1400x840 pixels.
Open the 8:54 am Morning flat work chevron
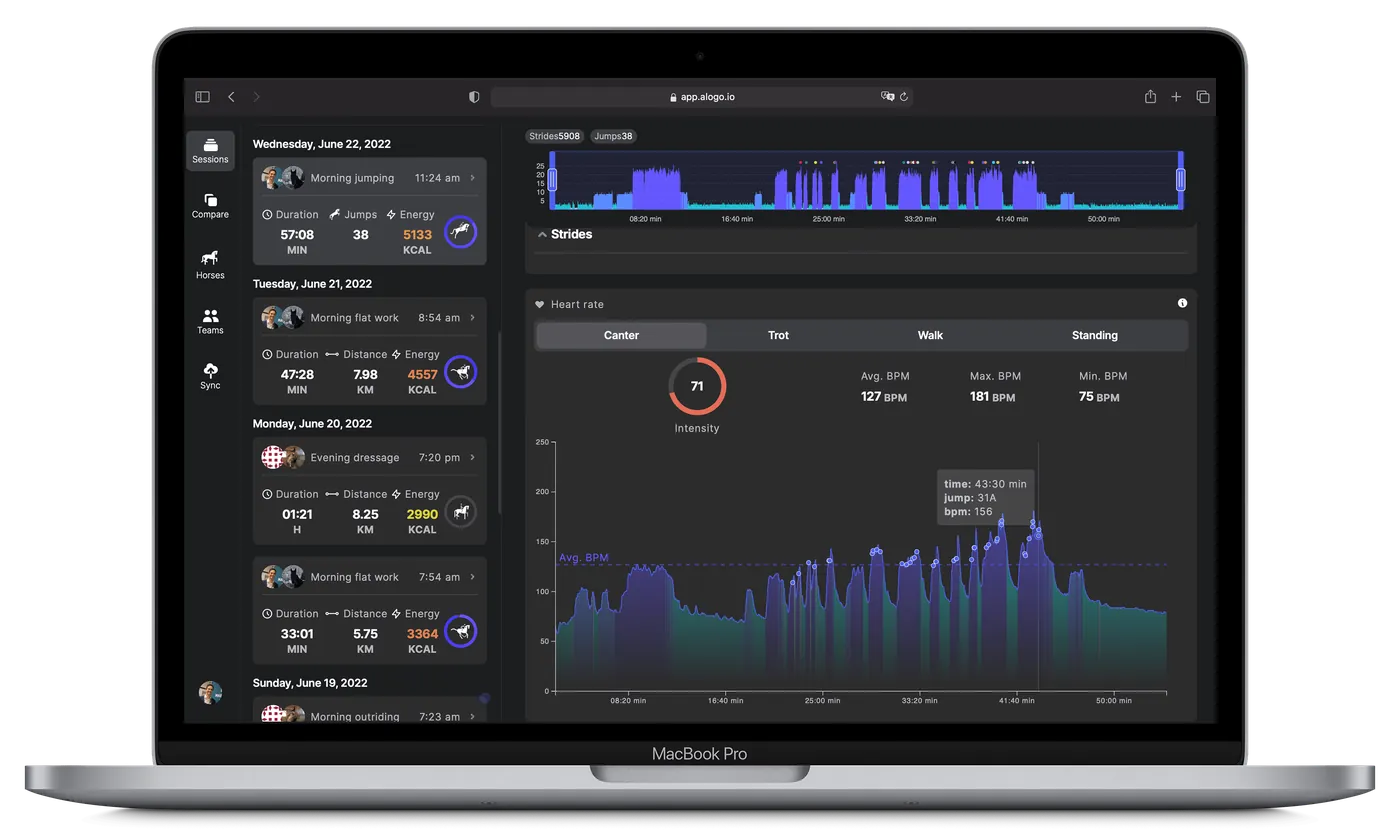pos(472,318)
